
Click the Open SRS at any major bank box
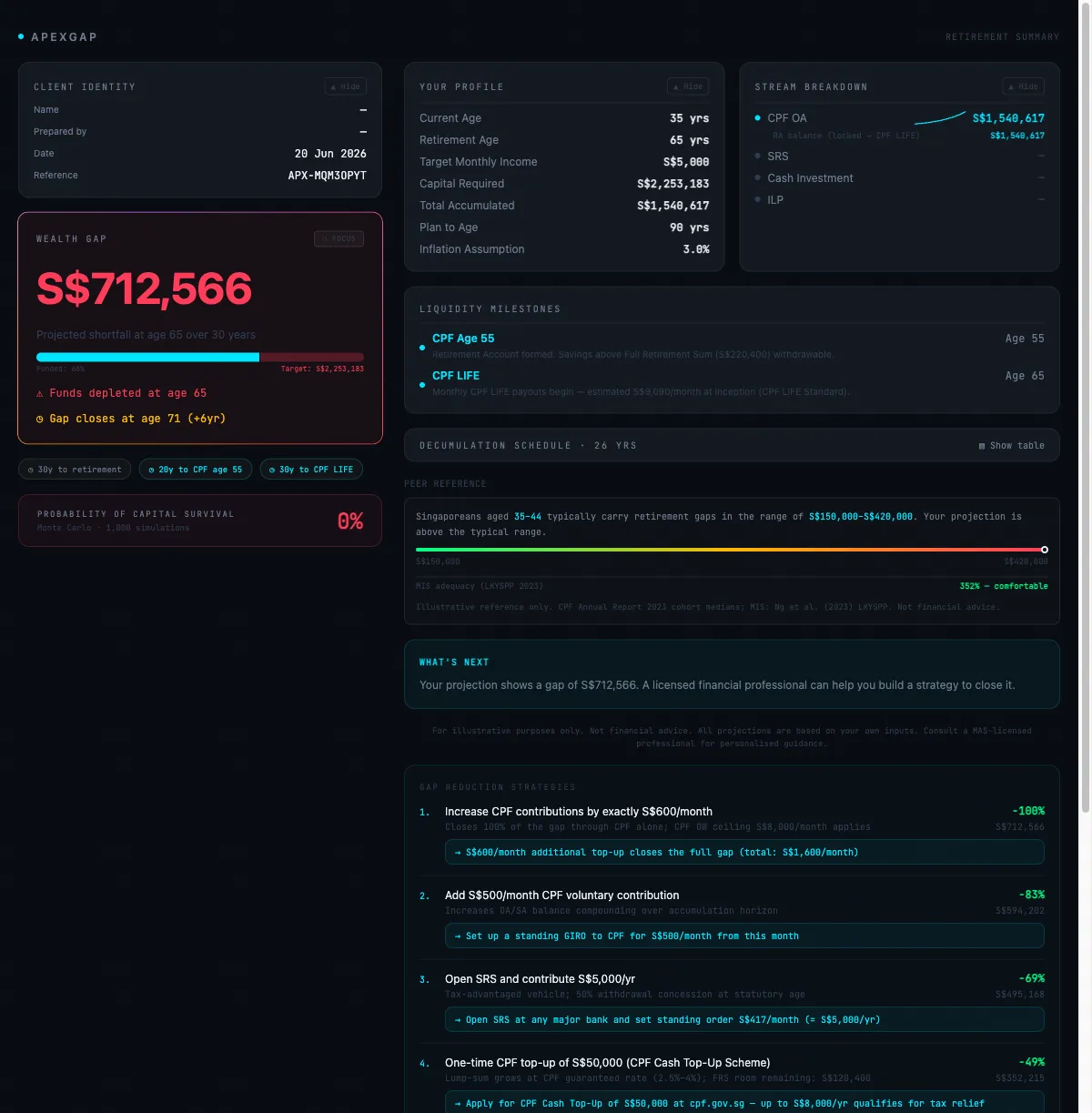tap(744, 1020)
